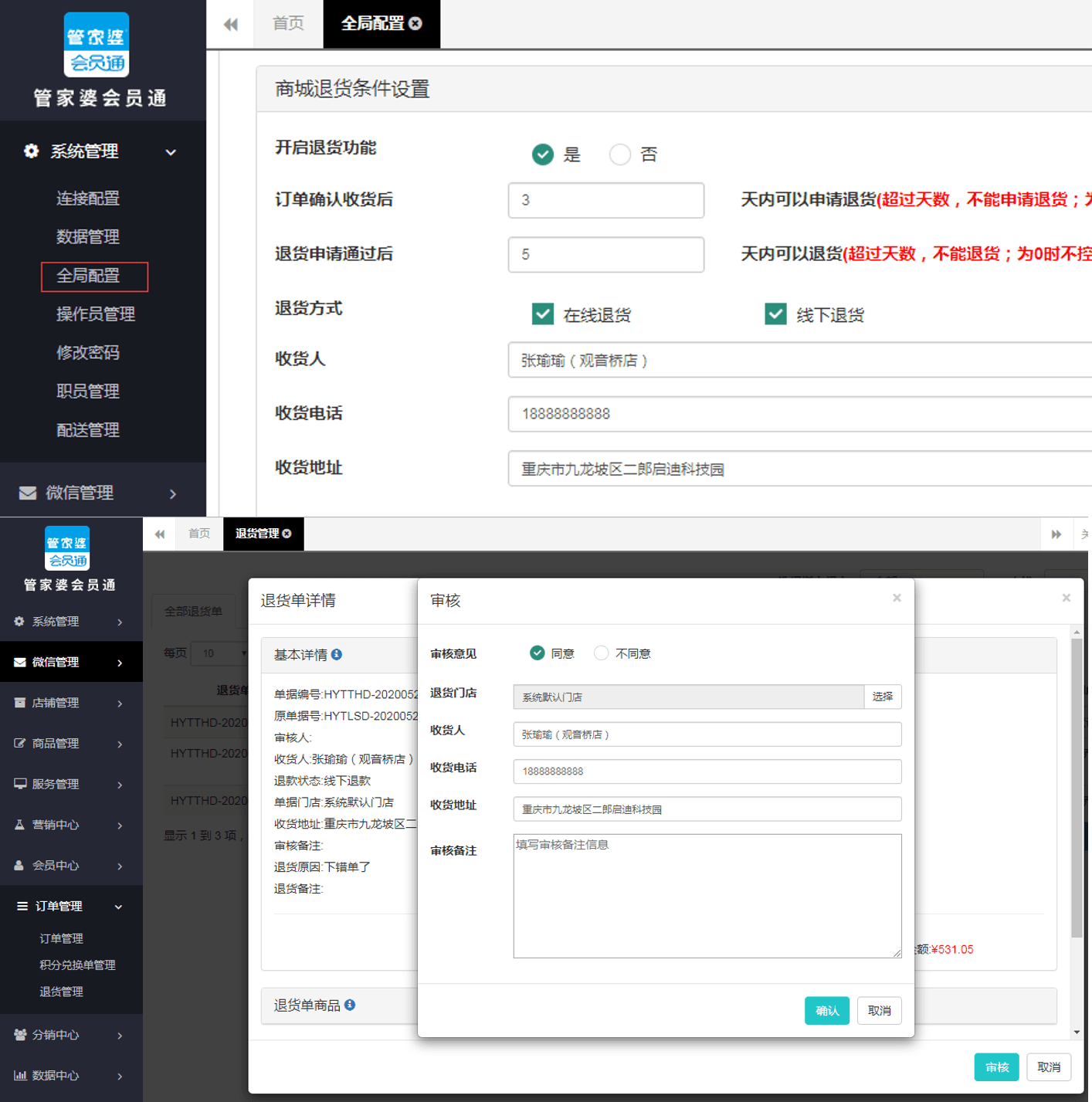This screenshot has height=1102, width=1092.
Task: Click the gear icon beside 系统管理 in top sidebar
Action: pos(31,151)
